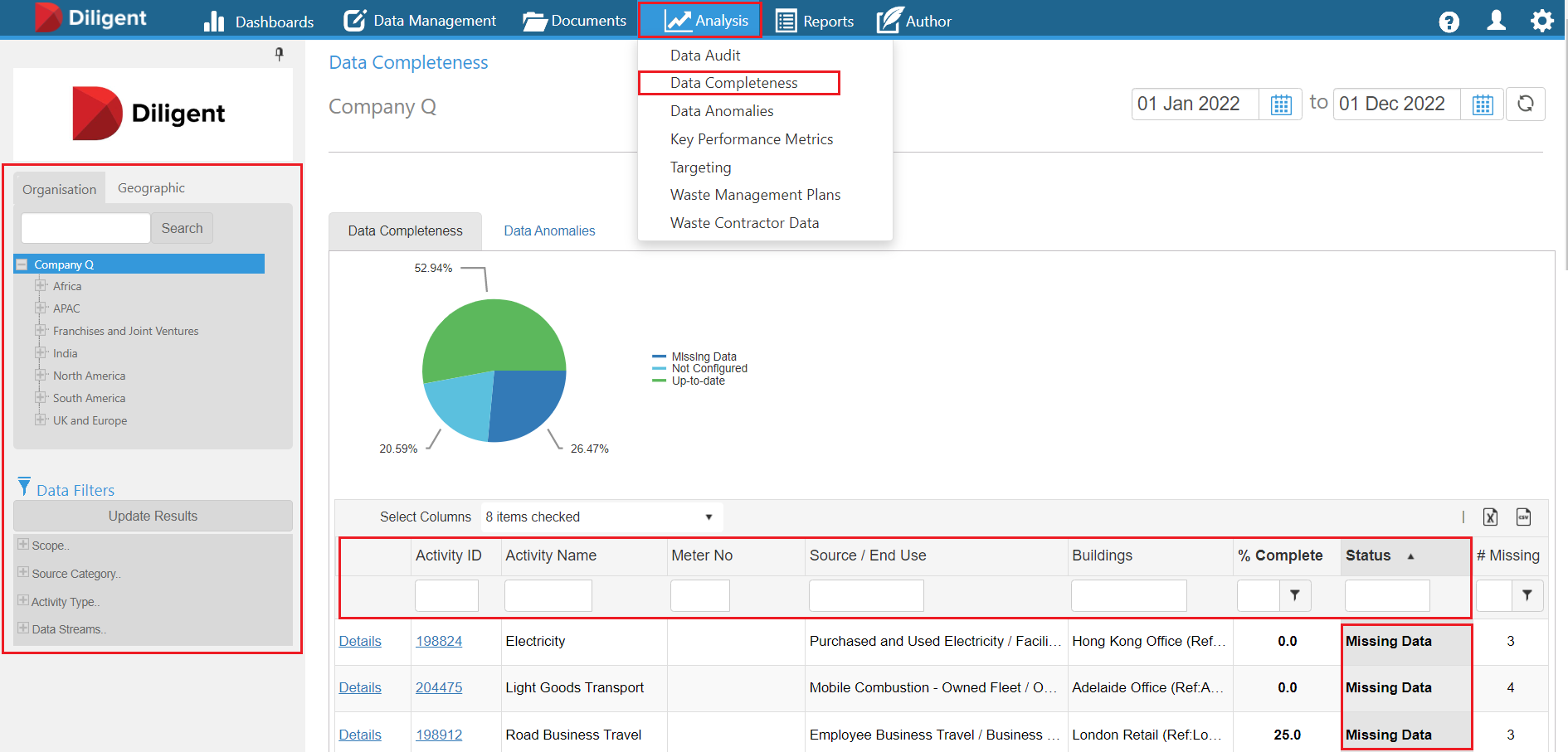
Task: Select Data Anomalies from Analysis menu
Action: pos(722,111)
